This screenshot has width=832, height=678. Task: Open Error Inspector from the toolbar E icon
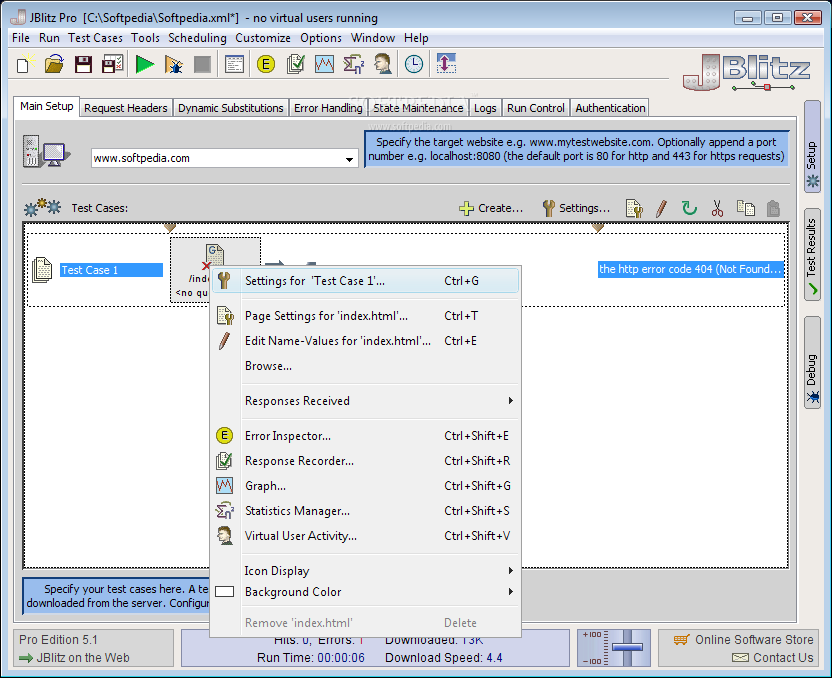click(x=265, y=64)
